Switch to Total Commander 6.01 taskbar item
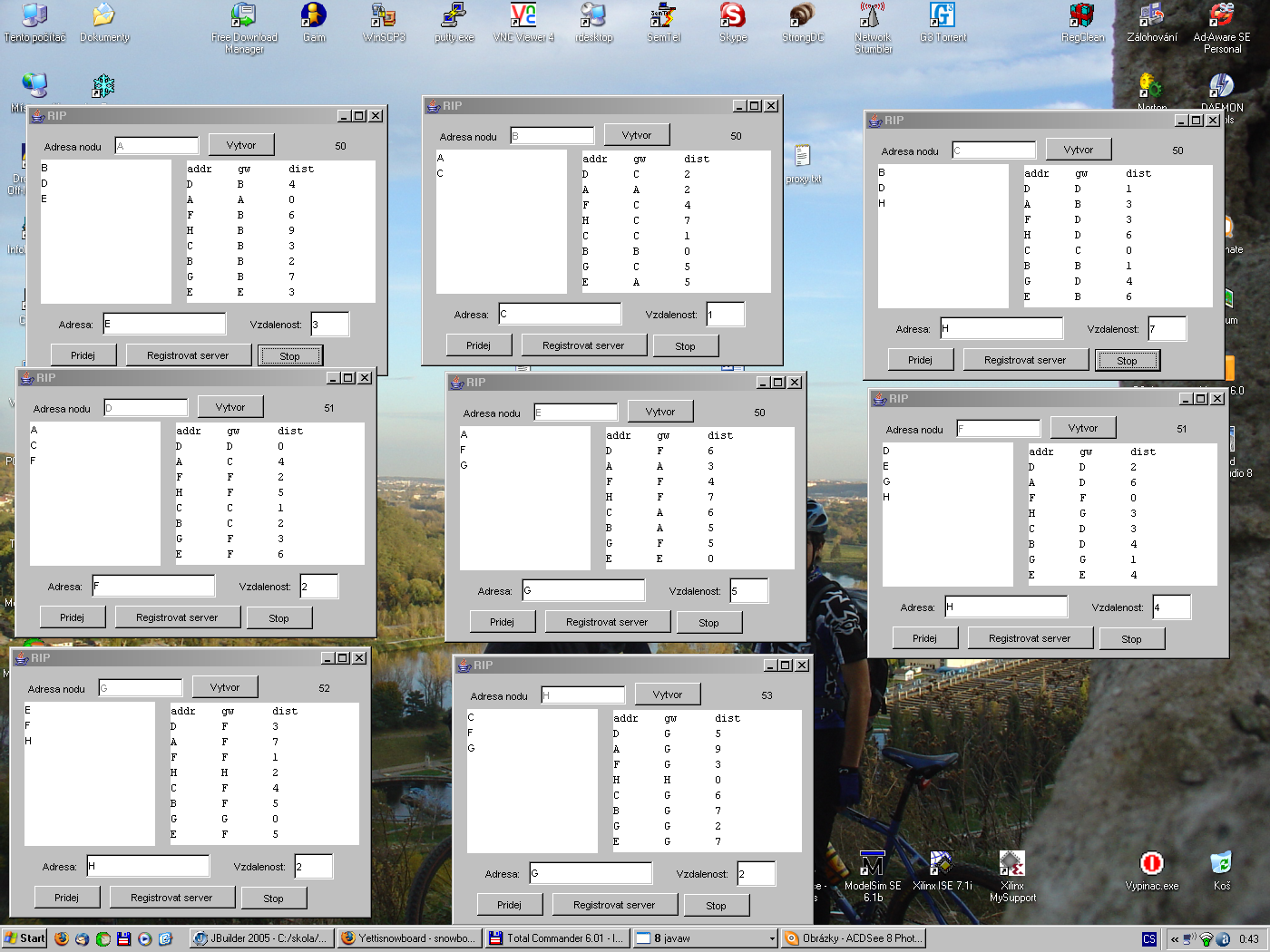Viewport: 1270px width, 952px height. point(556,938)
